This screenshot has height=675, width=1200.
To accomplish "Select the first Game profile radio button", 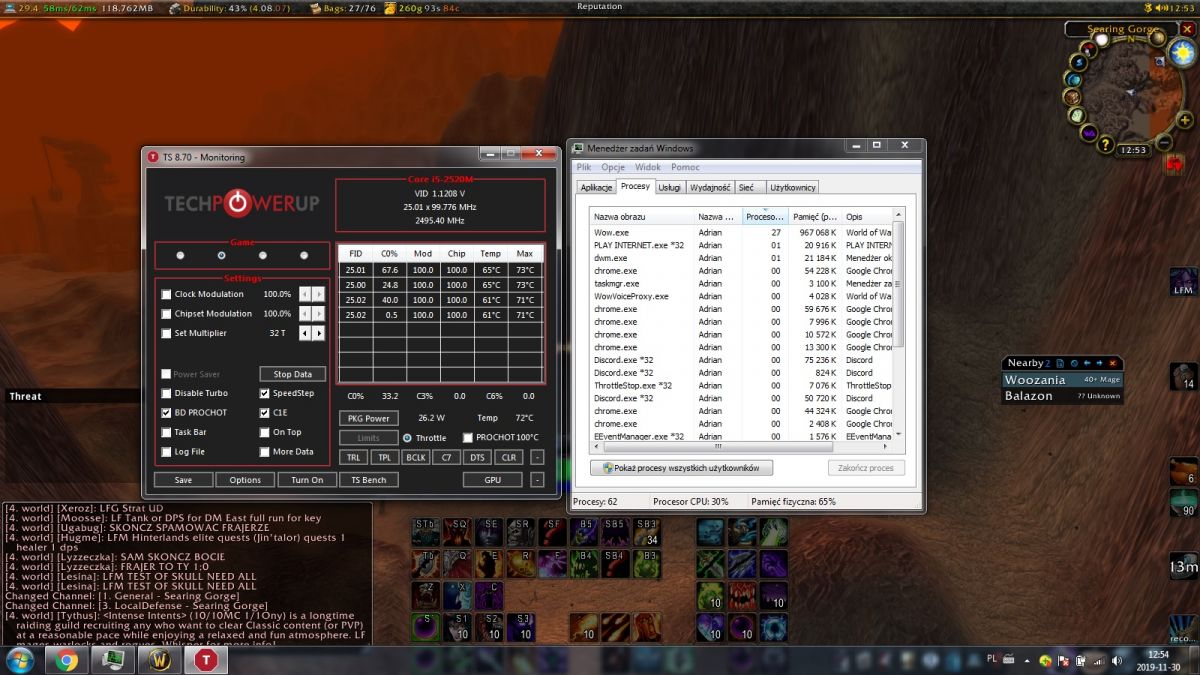I will point(180,255).
